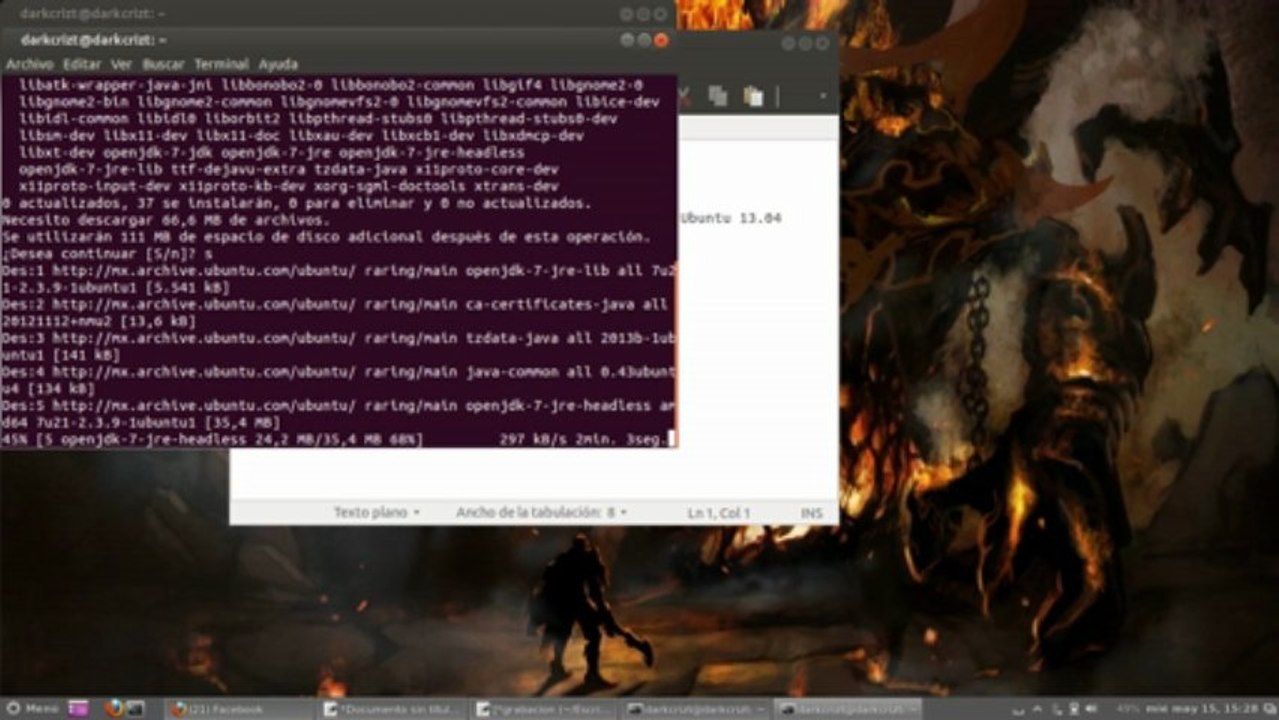
Task: Click the Copy icon in the gedit toolbar
Action: pyautogui.click(x=718, y=96)
